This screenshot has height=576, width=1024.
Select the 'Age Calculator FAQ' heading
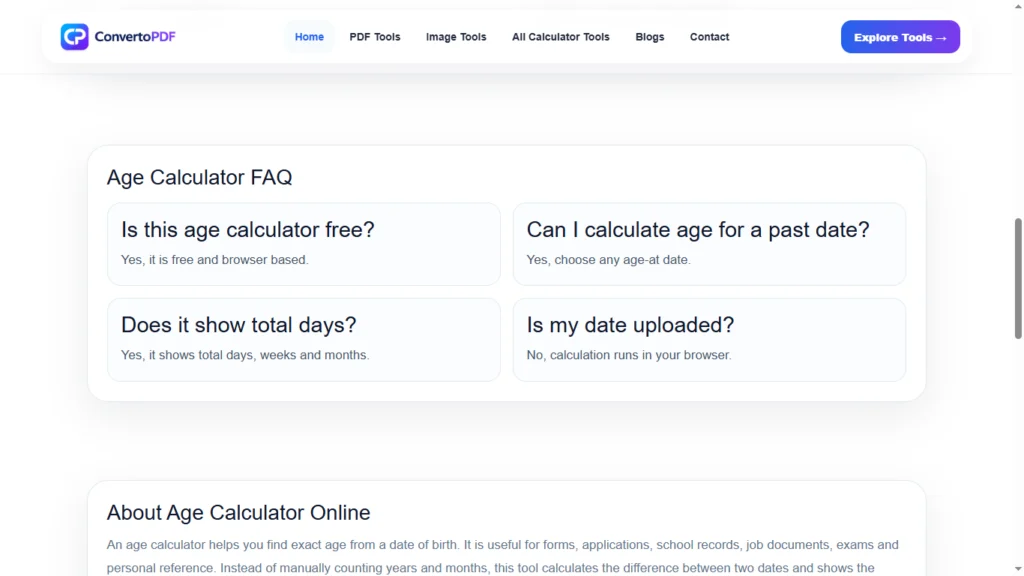click(x=199, y=177)
